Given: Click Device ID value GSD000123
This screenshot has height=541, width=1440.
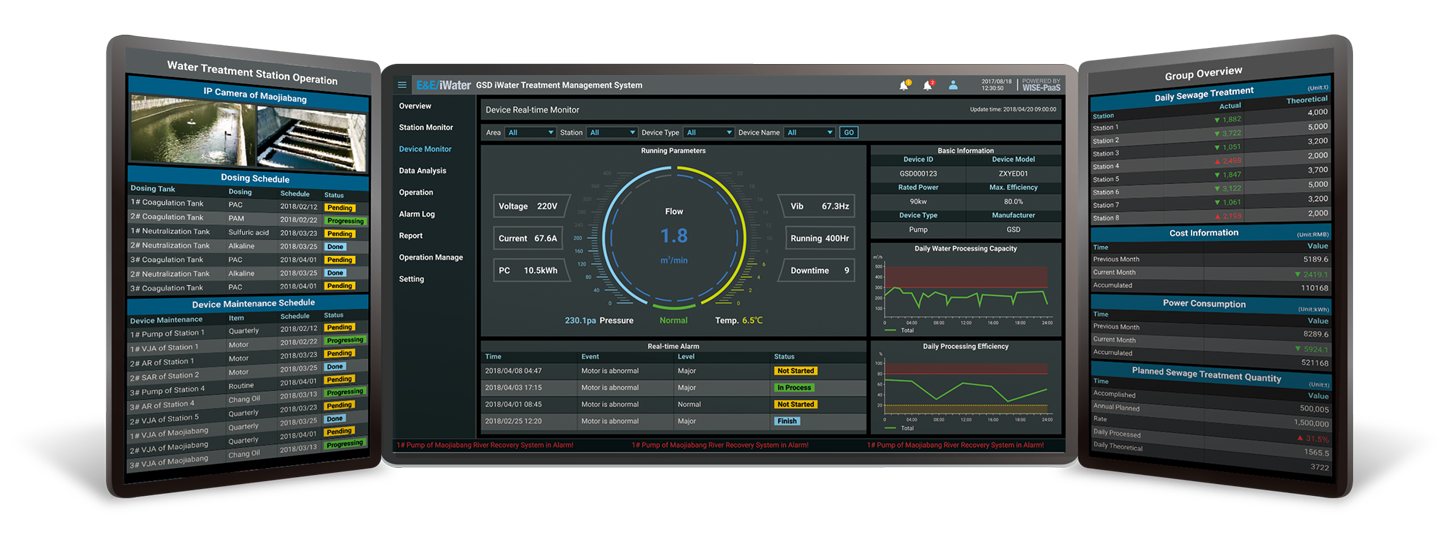Looking at the screenshot, I should coord(918,173).
